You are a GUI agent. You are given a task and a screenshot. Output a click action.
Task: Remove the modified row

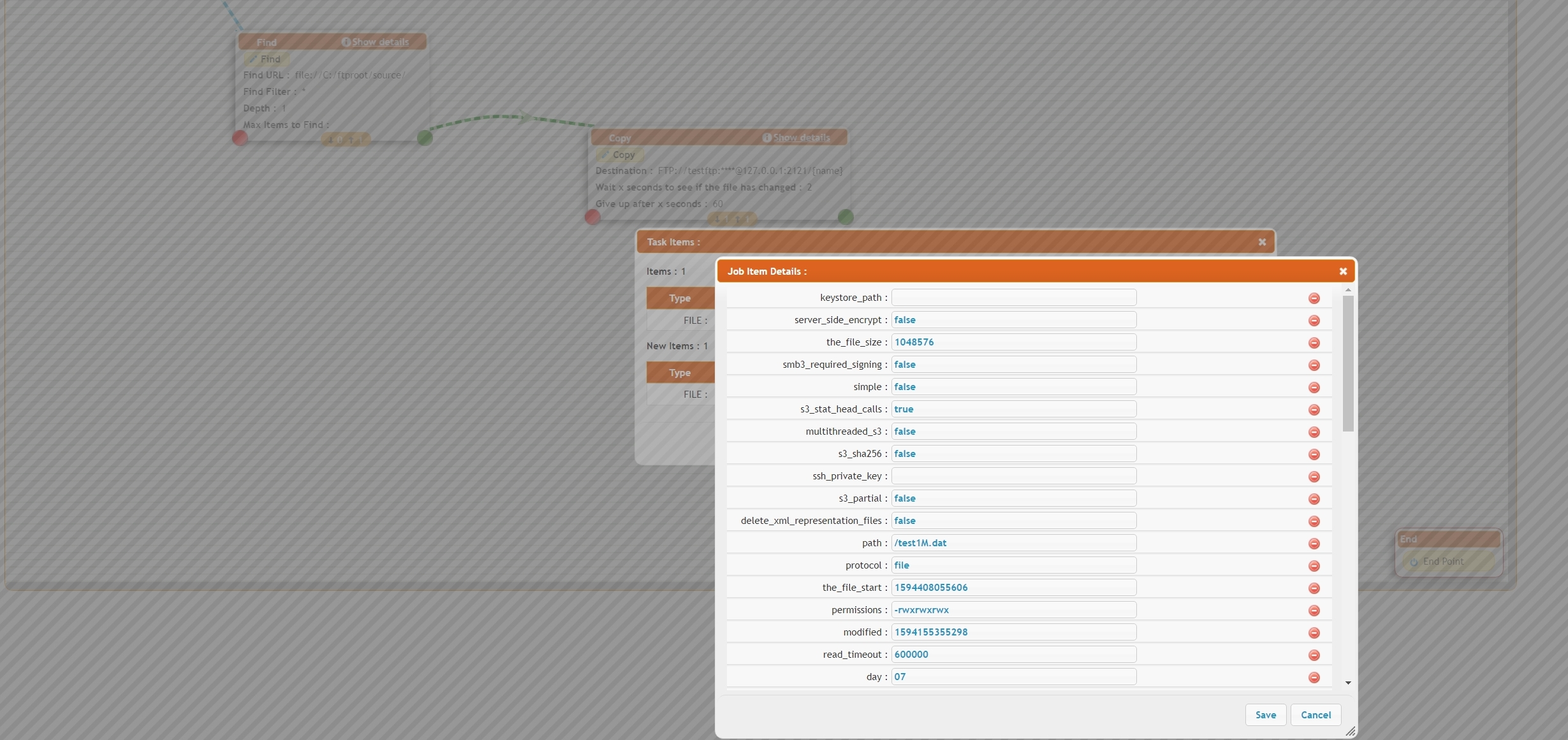tap(1314, 633)
